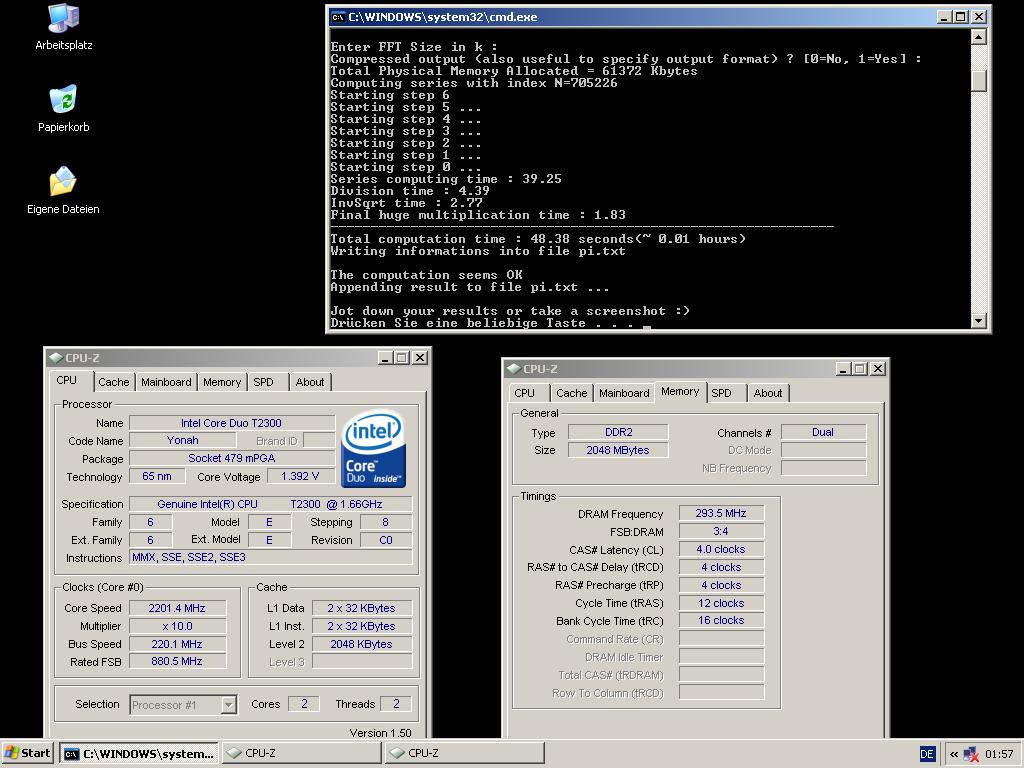The width and height of the screenshot is (1024, 768).
Task: Click the Name field Intel Core Duo T2300
Action: 232,423
